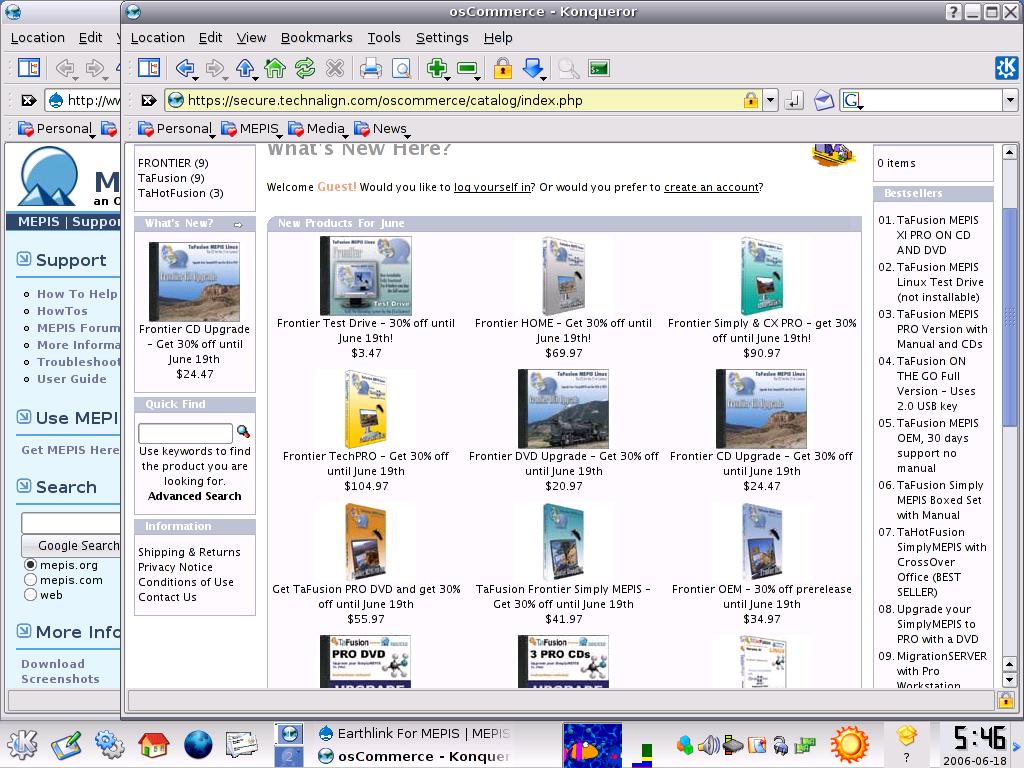The width and height of the screenshot is (1024, 768).
Task: Open the search engine combo dropdown arrow
Action: [1010, 100]
